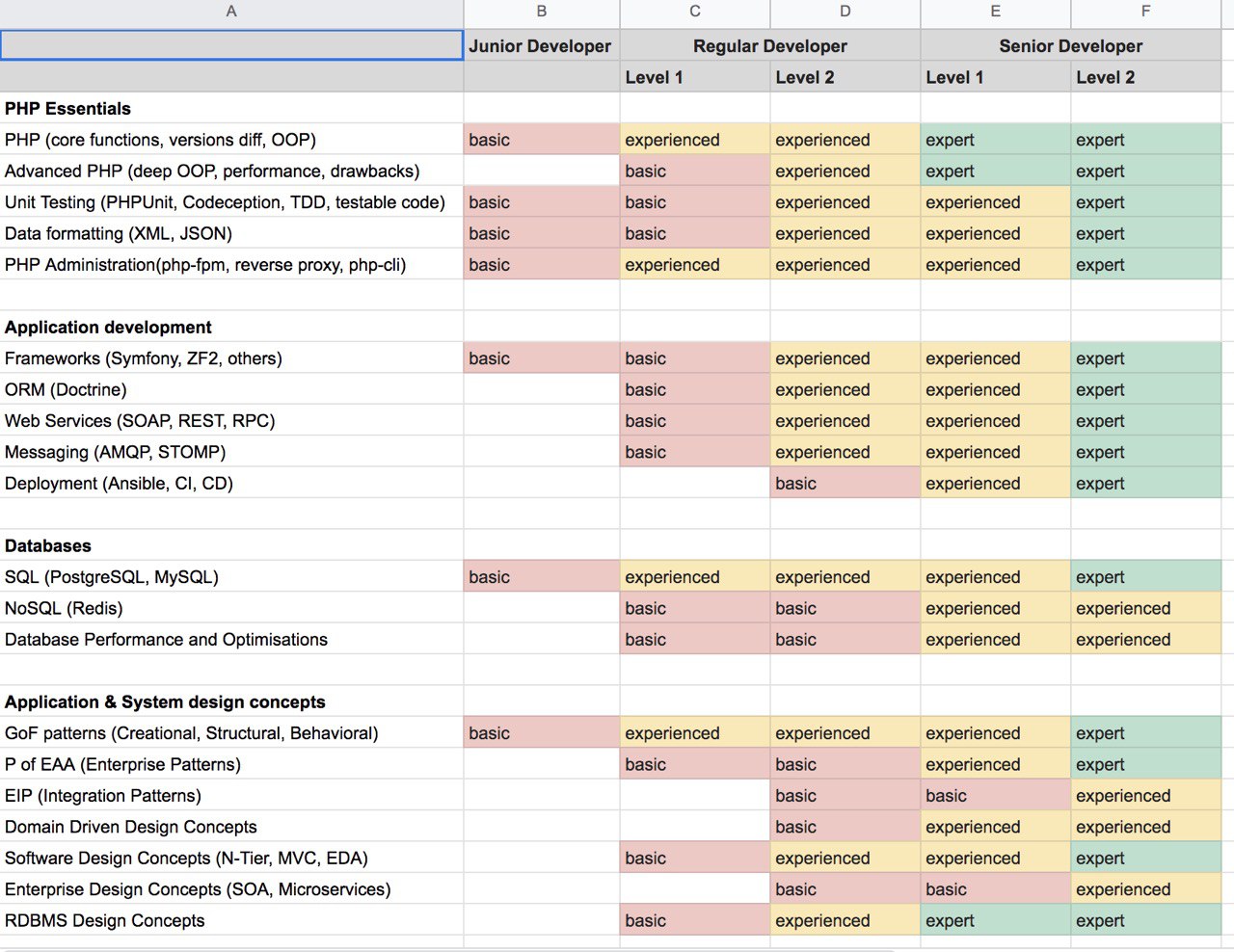Click Junior 'basic' cell in Frameworks row
The width and height of the screenshot is (1234, 952).
[542, 358]
